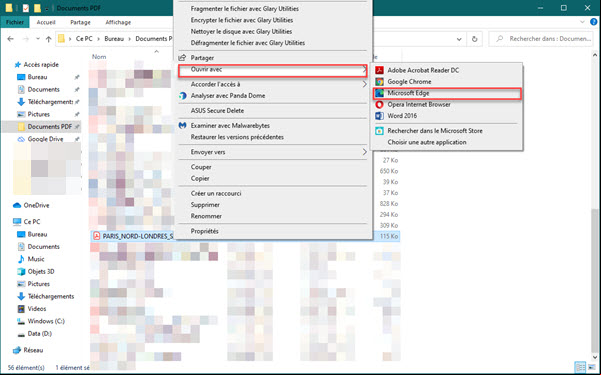
Task: Go up one folder level
Action: 48,39
